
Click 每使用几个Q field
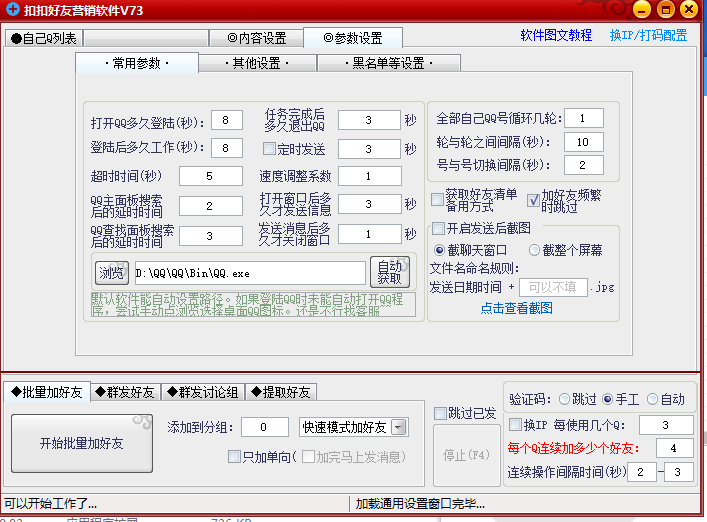click(x=666, y=425)
